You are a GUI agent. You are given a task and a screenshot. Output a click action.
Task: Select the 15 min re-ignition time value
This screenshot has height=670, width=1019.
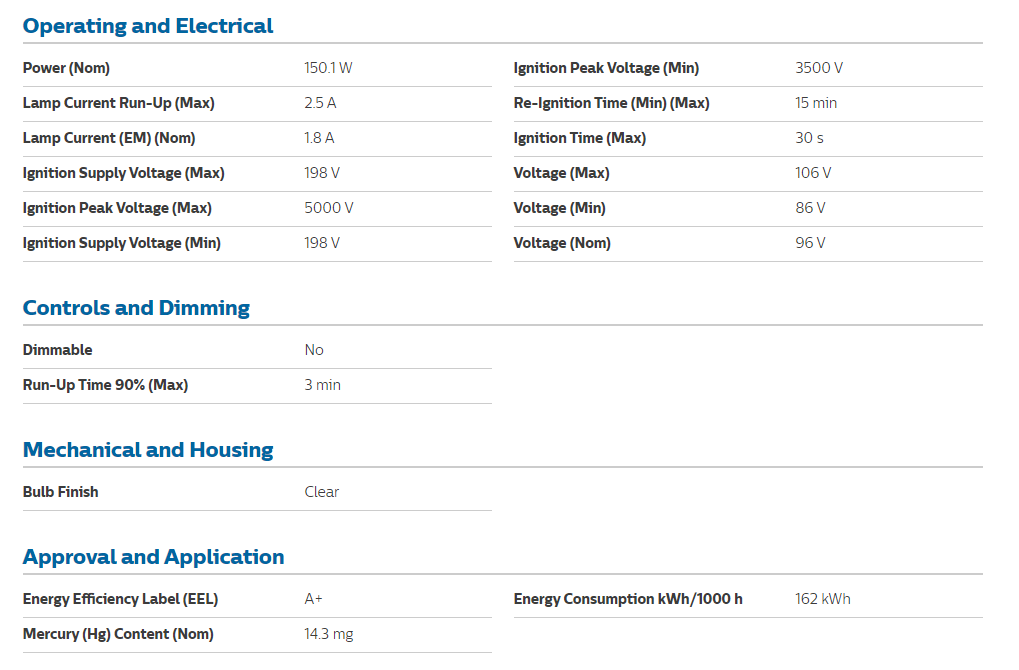click(816, 103)
